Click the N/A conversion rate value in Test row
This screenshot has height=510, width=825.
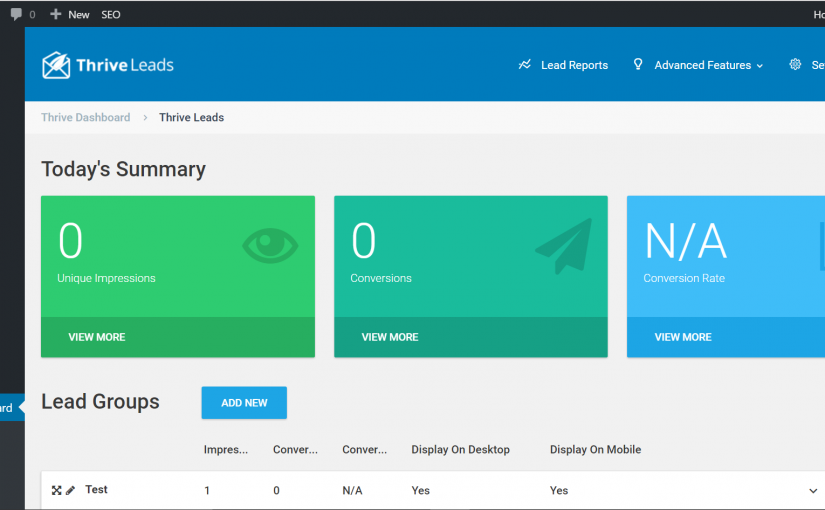[x=352, y=491]
